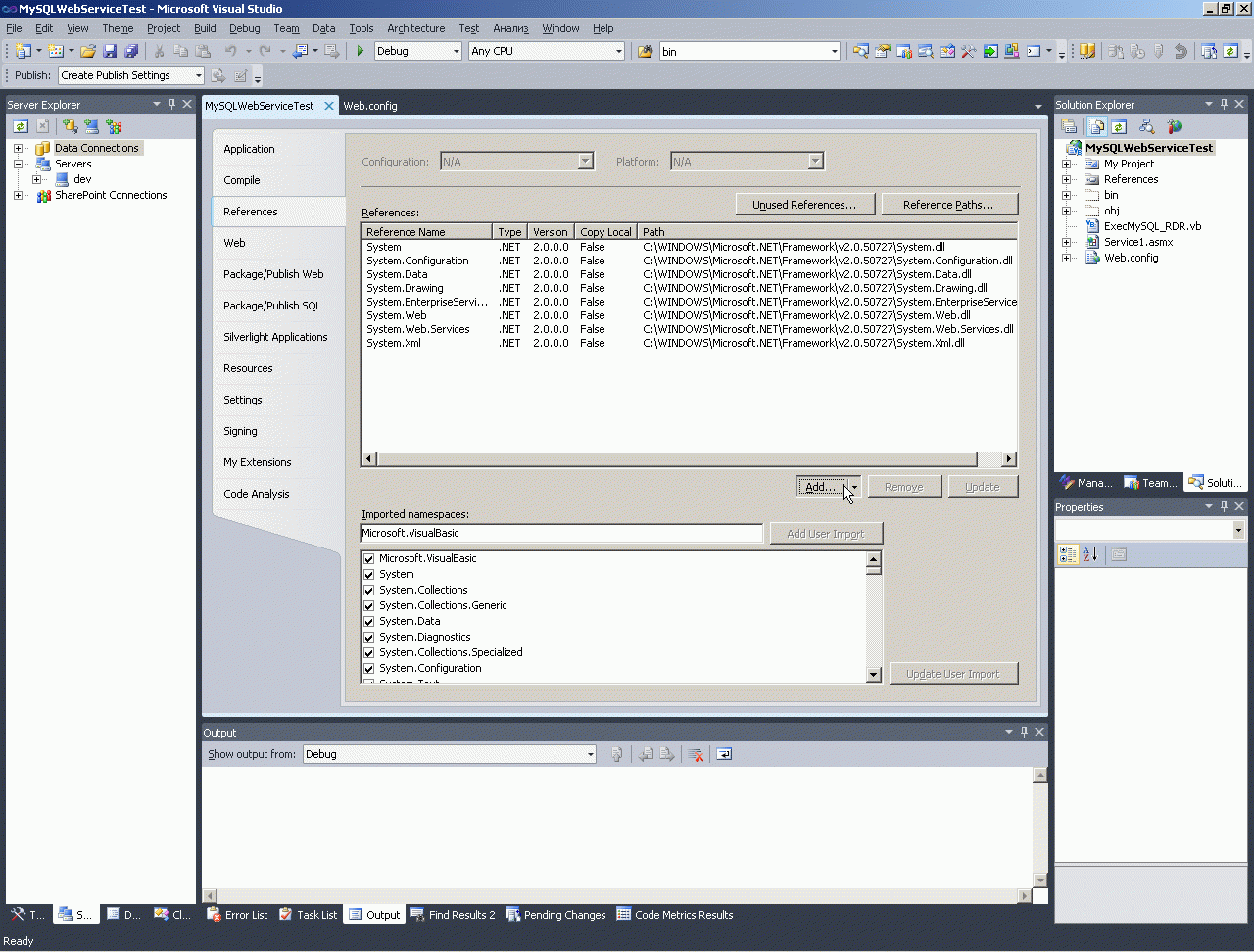
Task: Uncheck the System.Data namespace checkbox
Action: 369,621
